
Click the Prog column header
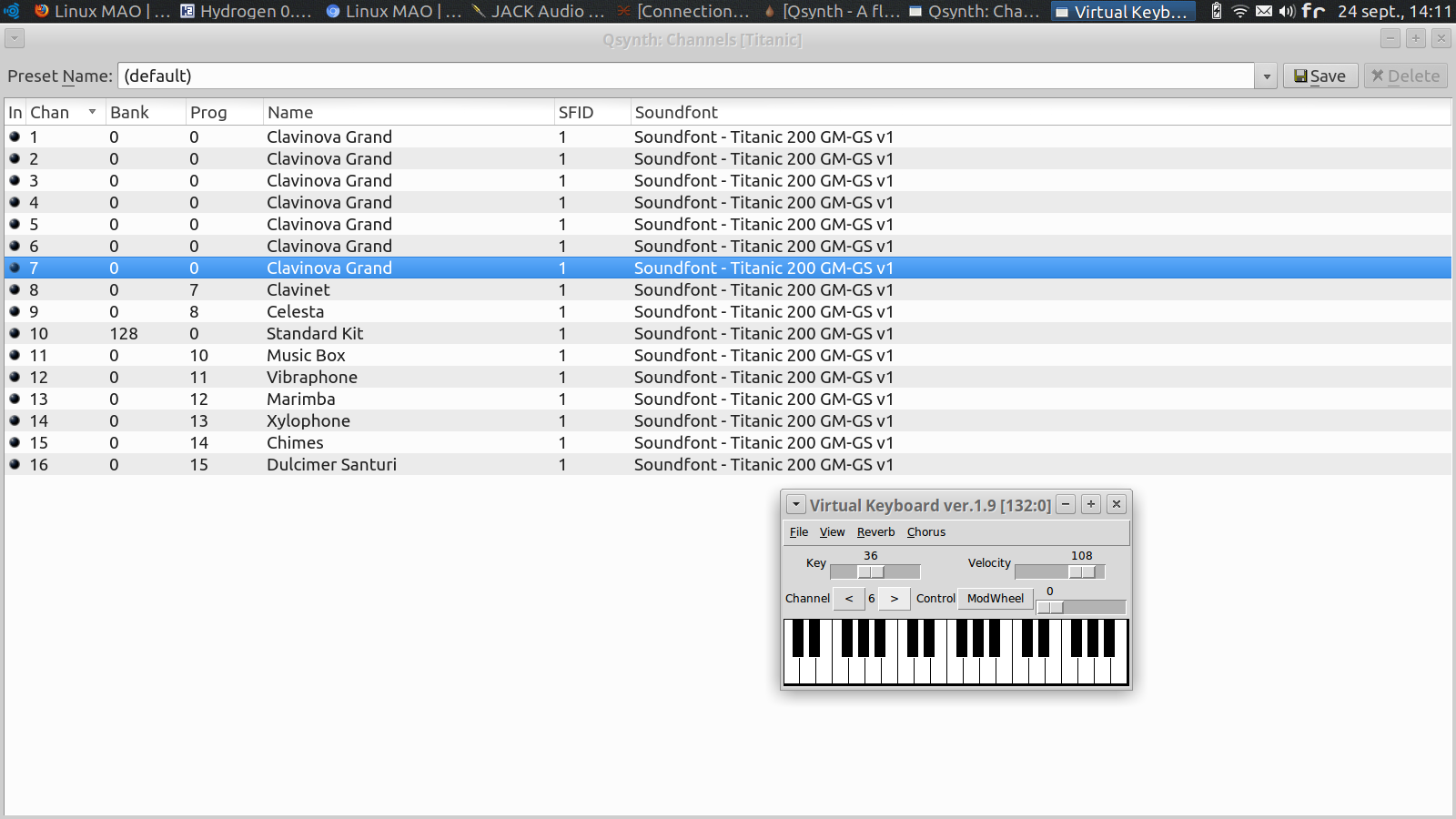[225, 112]
